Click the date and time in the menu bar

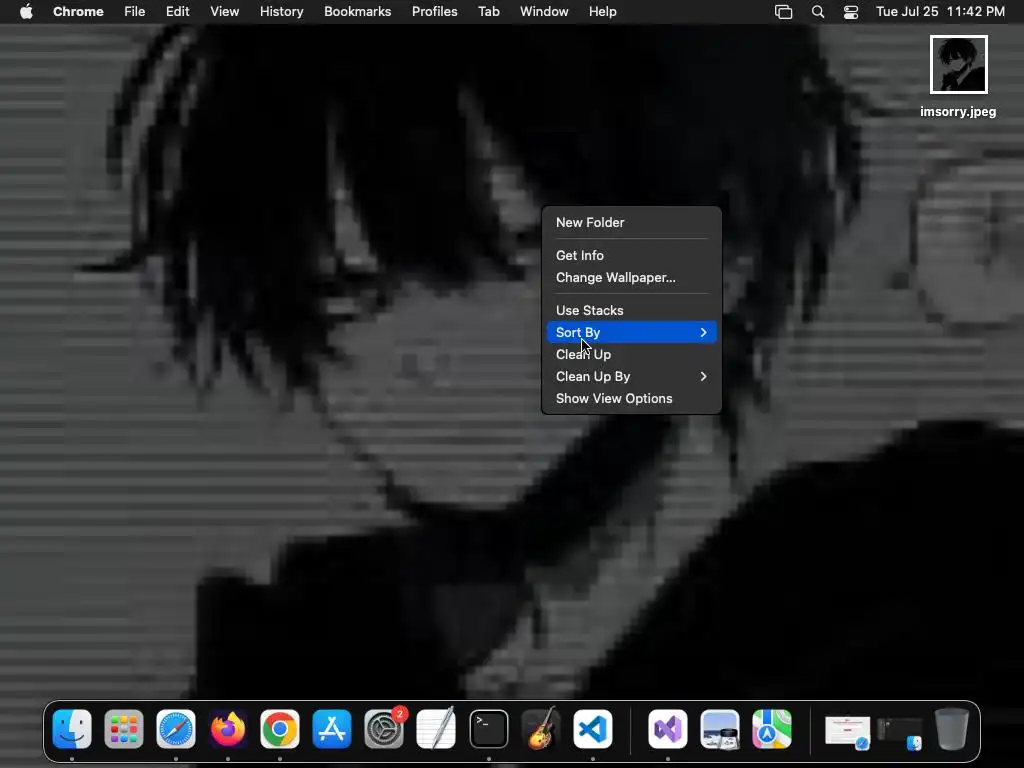coord(940,12)
